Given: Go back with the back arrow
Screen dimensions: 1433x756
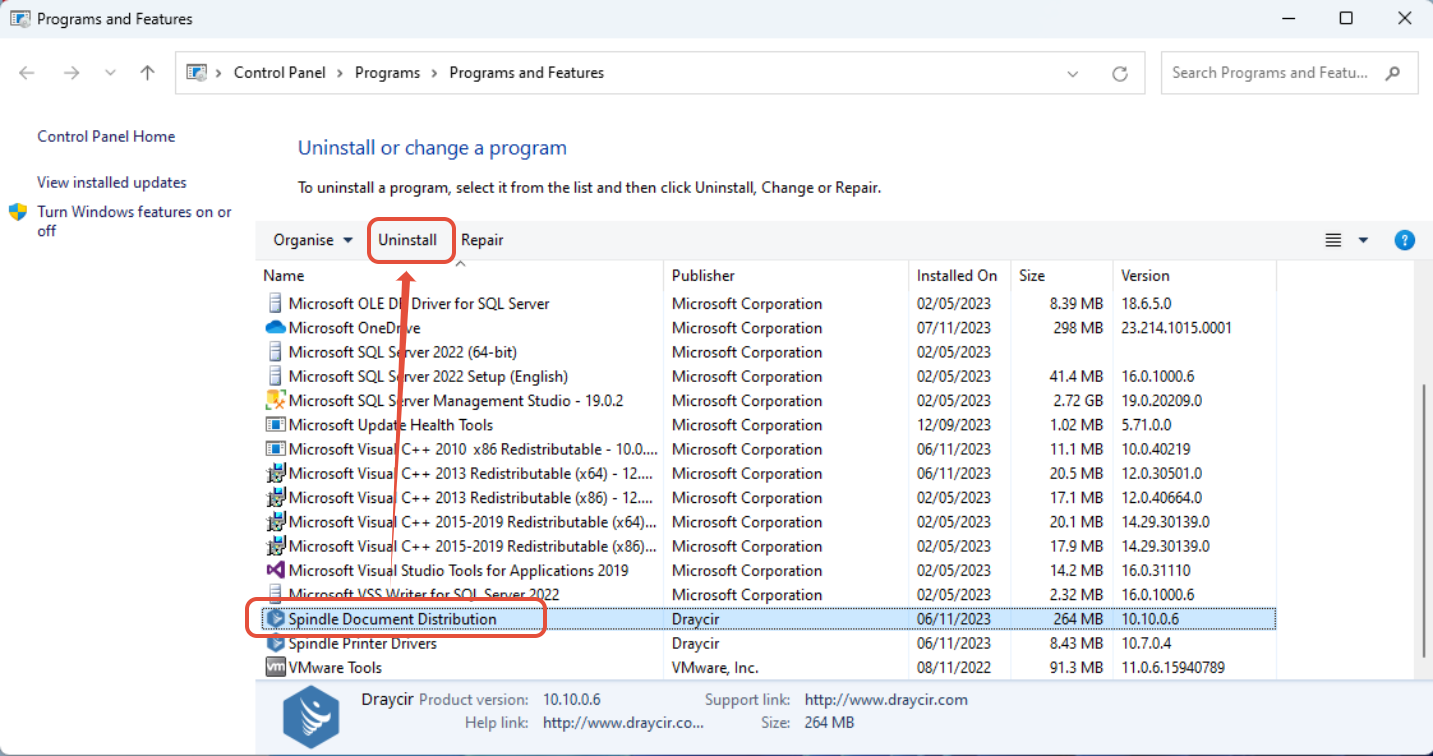Looking at the screenshot, I should [27, 73].
